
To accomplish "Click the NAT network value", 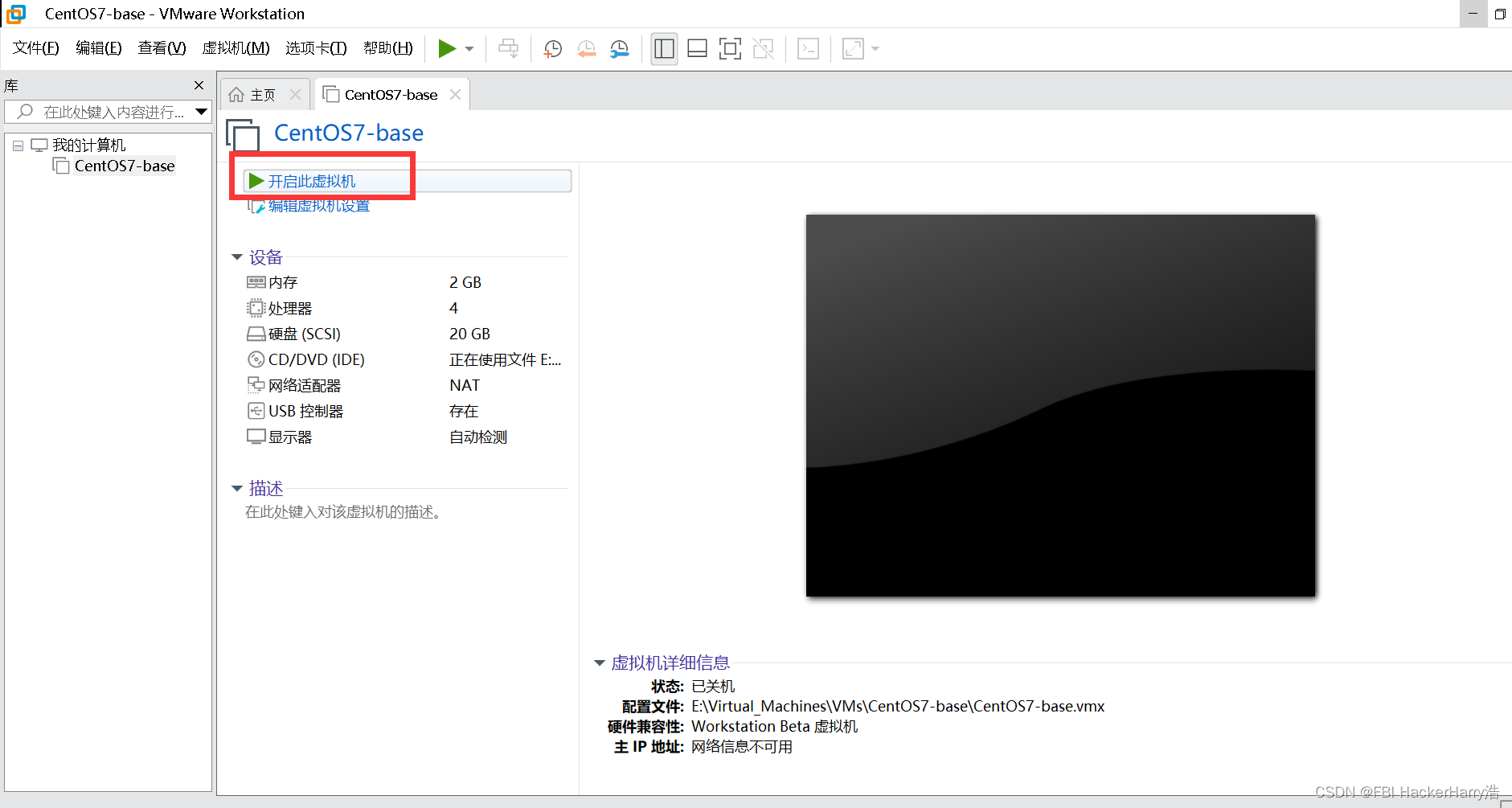I will (x=465, y=385).
